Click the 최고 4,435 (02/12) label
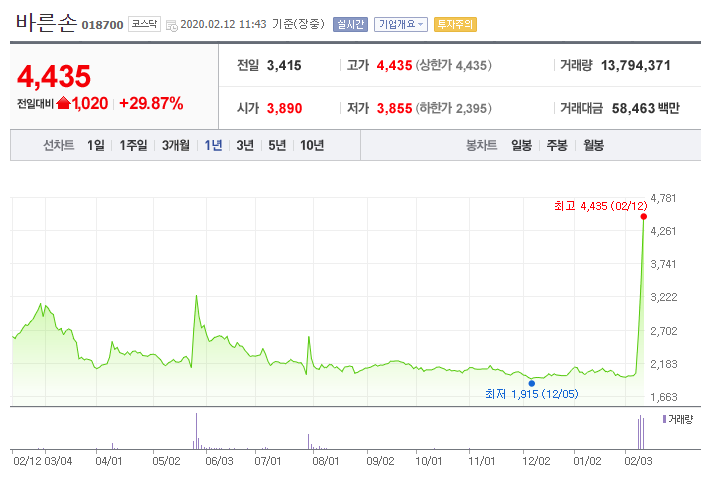 pos(600,206)
